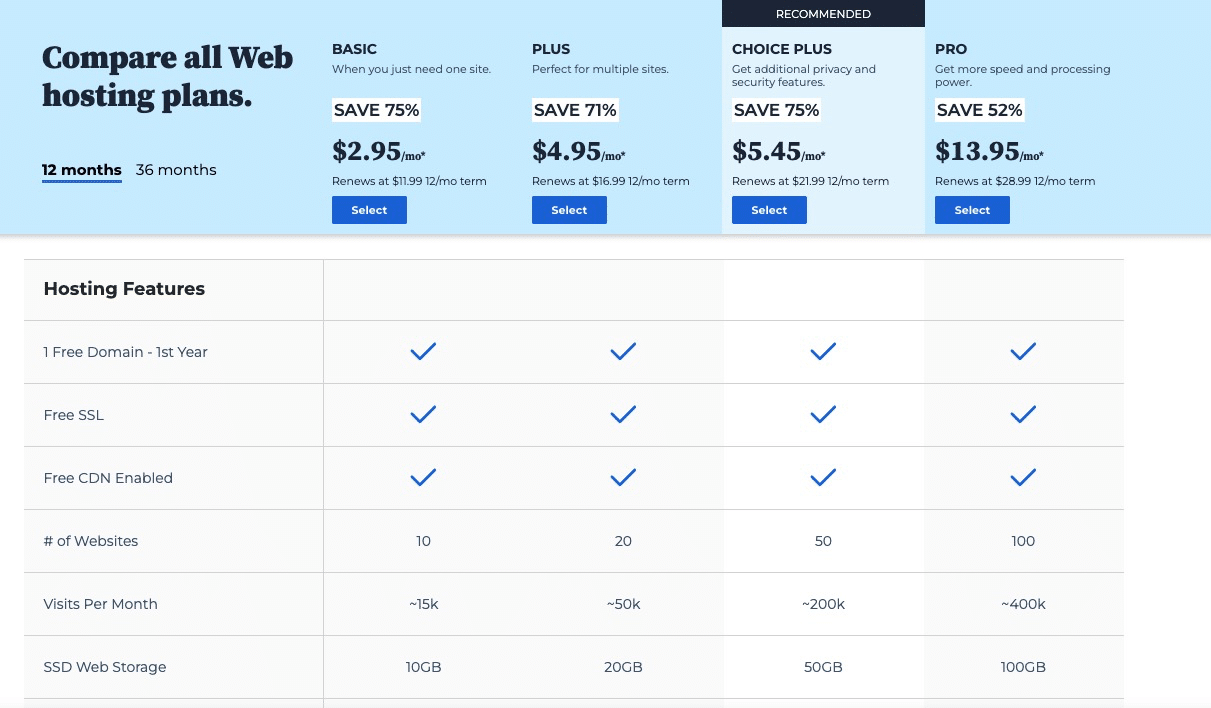Click the Basic plan Free CDN checkmark

point(423,477)
